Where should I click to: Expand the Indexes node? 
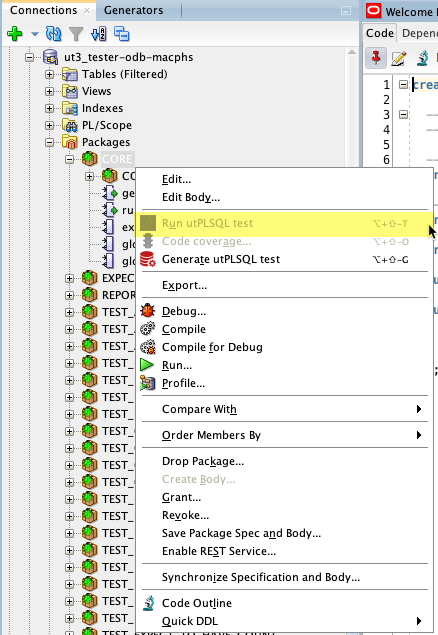click(49, 108)
